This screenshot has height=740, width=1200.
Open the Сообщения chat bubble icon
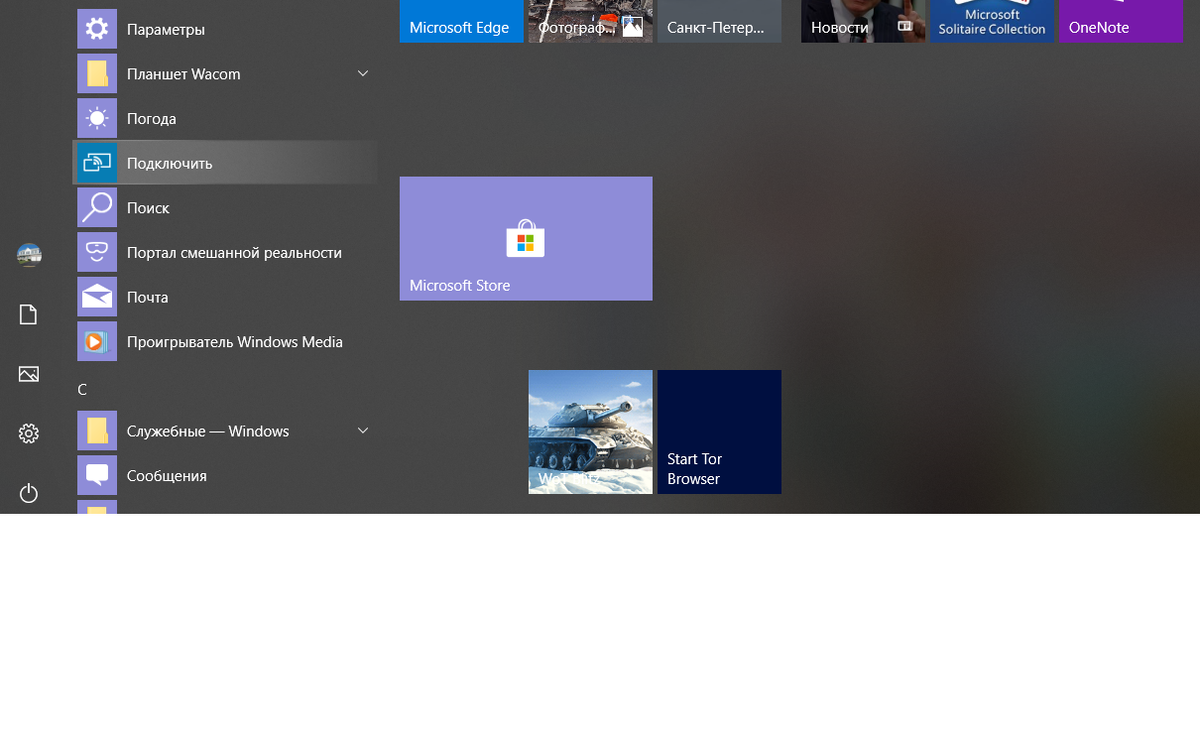[x=97, y=476]
